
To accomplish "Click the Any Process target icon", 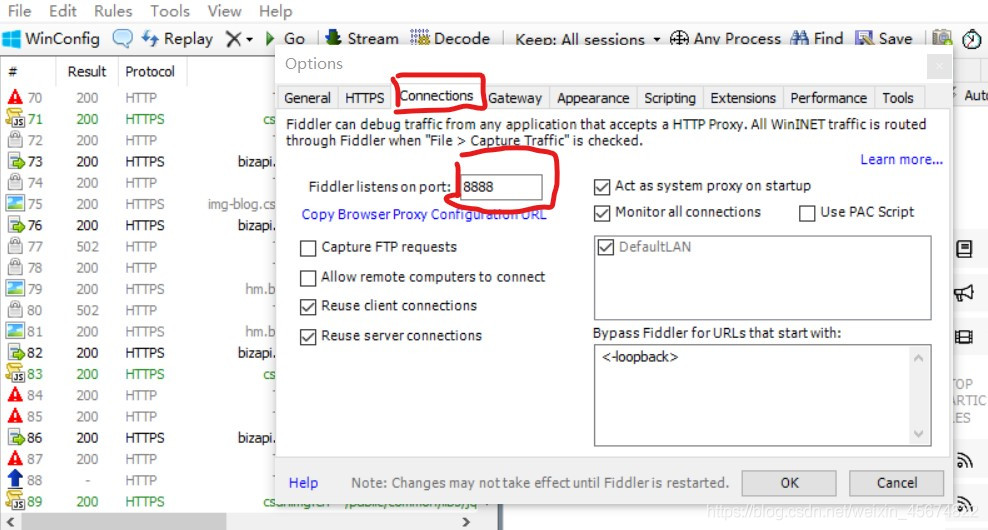I will pos(679,38).
